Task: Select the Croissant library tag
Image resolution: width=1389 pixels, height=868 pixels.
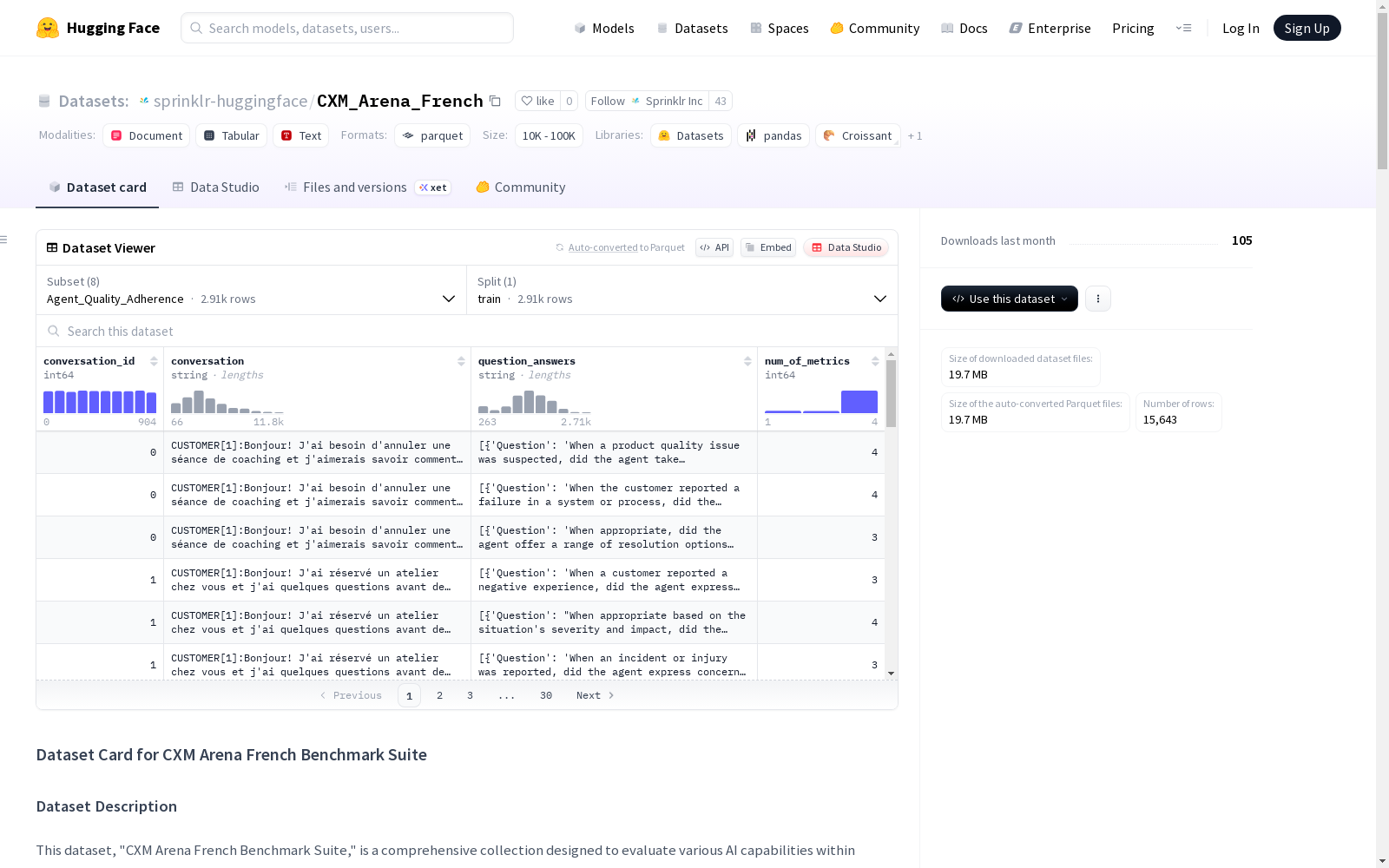Action: coord(858,135)
